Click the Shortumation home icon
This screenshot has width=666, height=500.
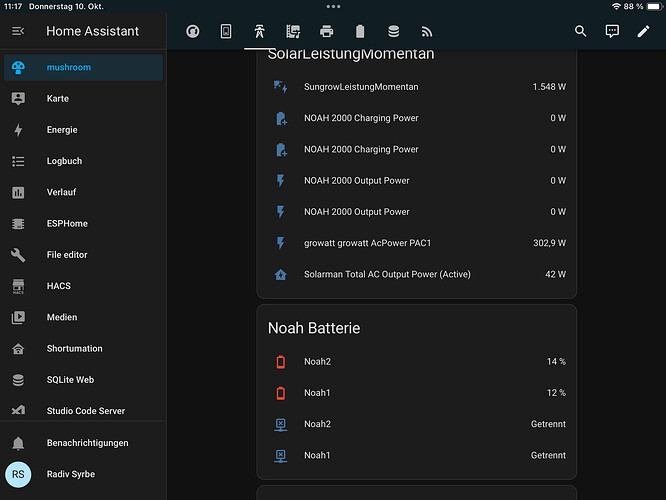point(18,349)
